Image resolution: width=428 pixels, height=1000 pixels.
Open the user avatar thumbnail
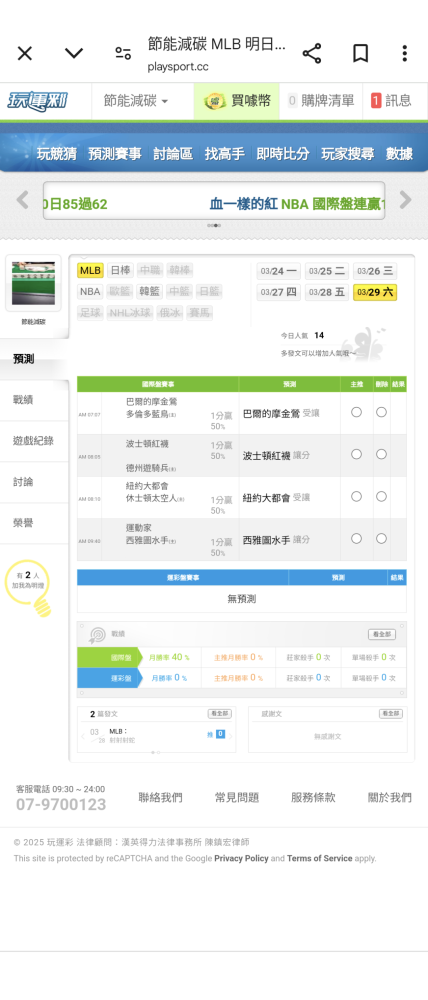[33, 283]
